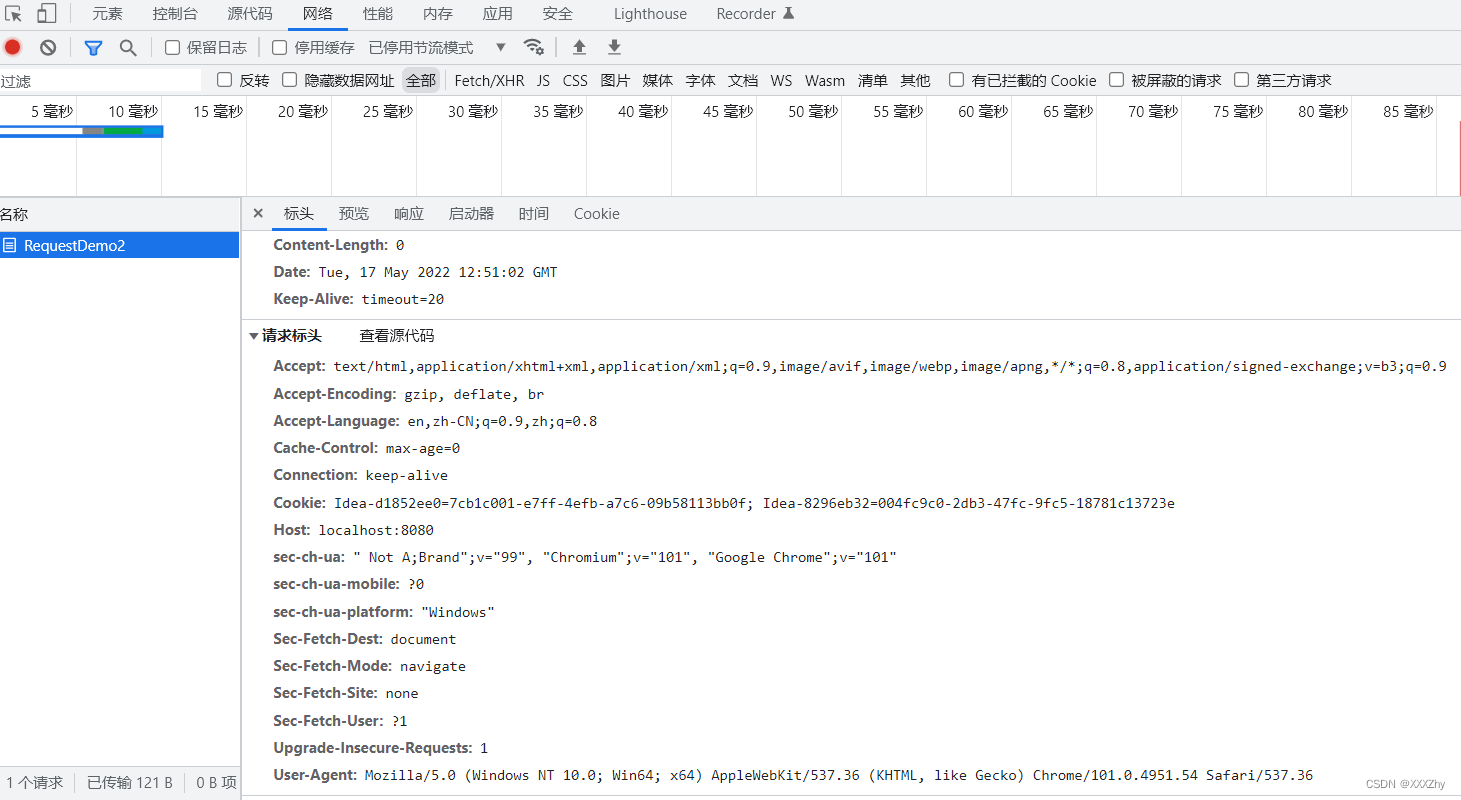Activate the element inspect tool
The width and height of the screenshot is (1461, 800).
point(13,13)
